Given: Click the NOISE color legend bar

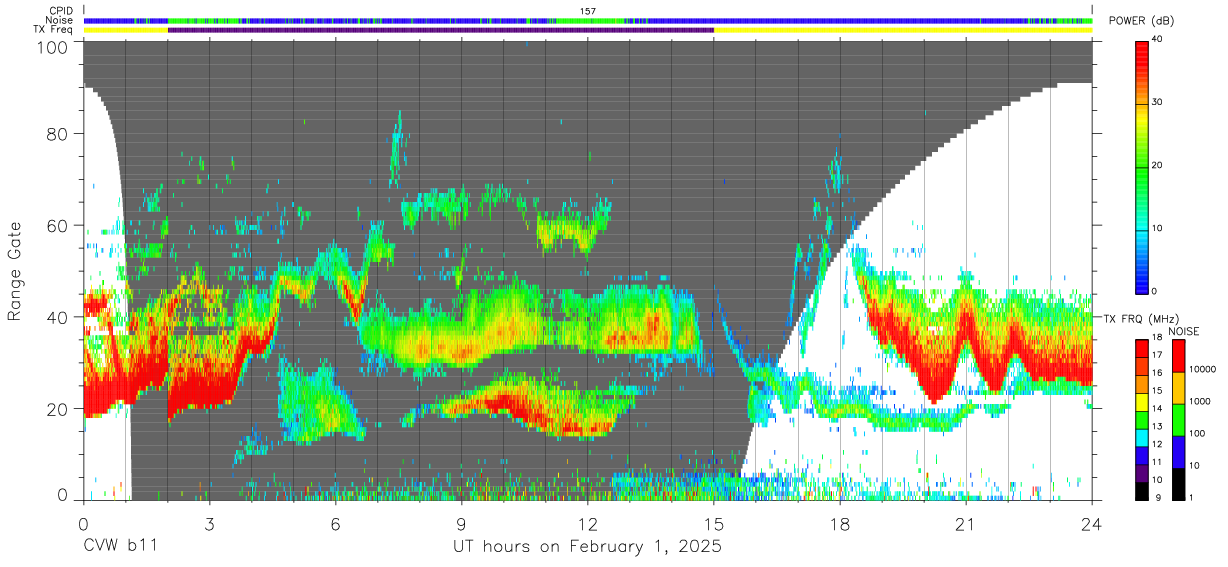Looking at the screenshot, I should 1179,419.
